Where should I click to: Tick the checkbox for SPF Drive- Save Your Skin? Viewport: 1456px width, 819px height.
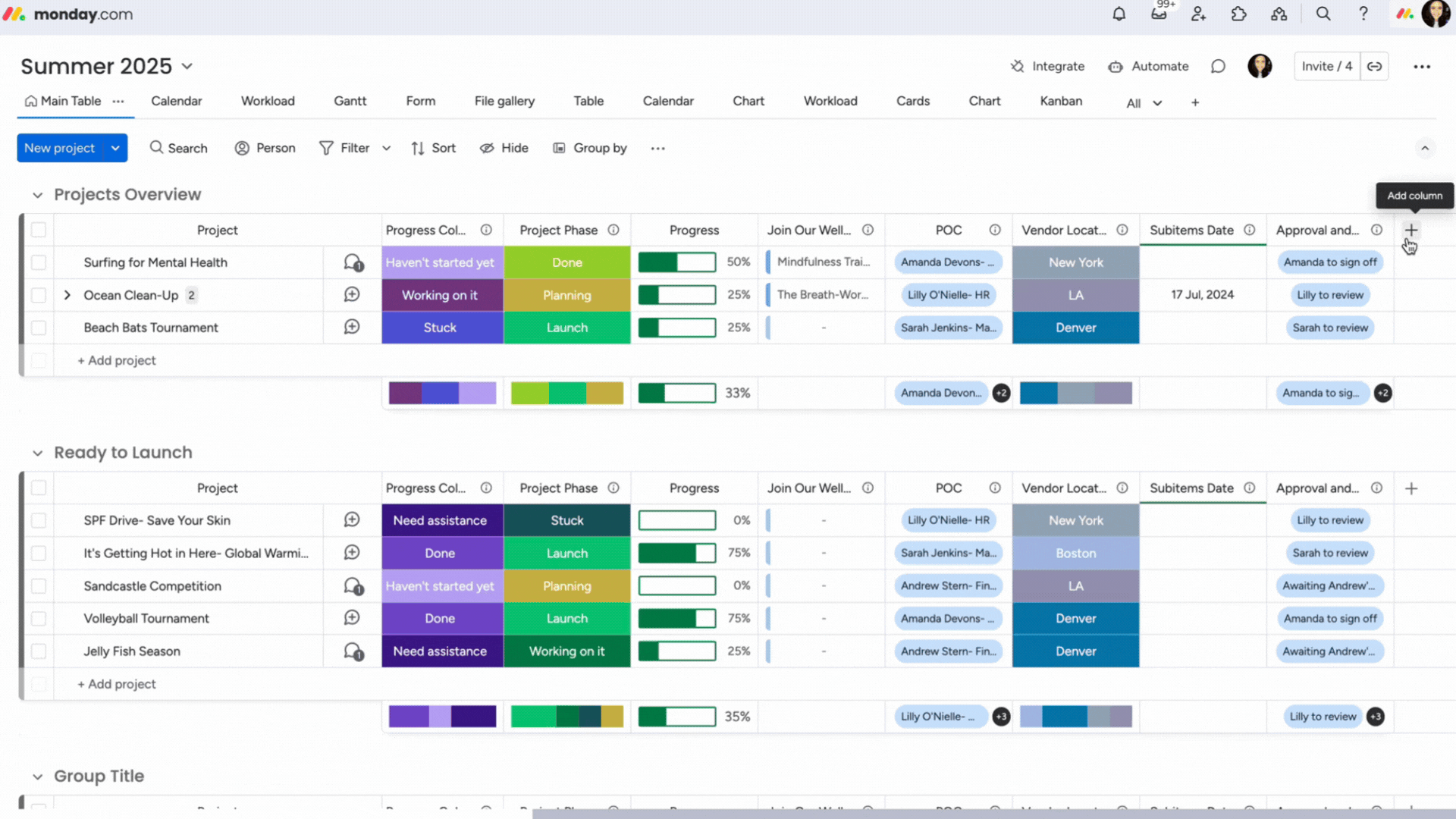[39, 520]
